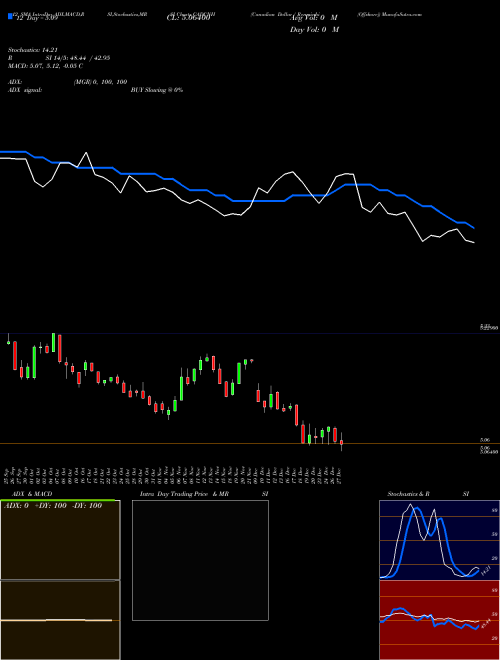Click the 'SI 14/5: 48.44 / 42.95' reading
Image resolution: width=500 pixels, height=660 pixels.
pyautogui.click(x=77, y=58)
